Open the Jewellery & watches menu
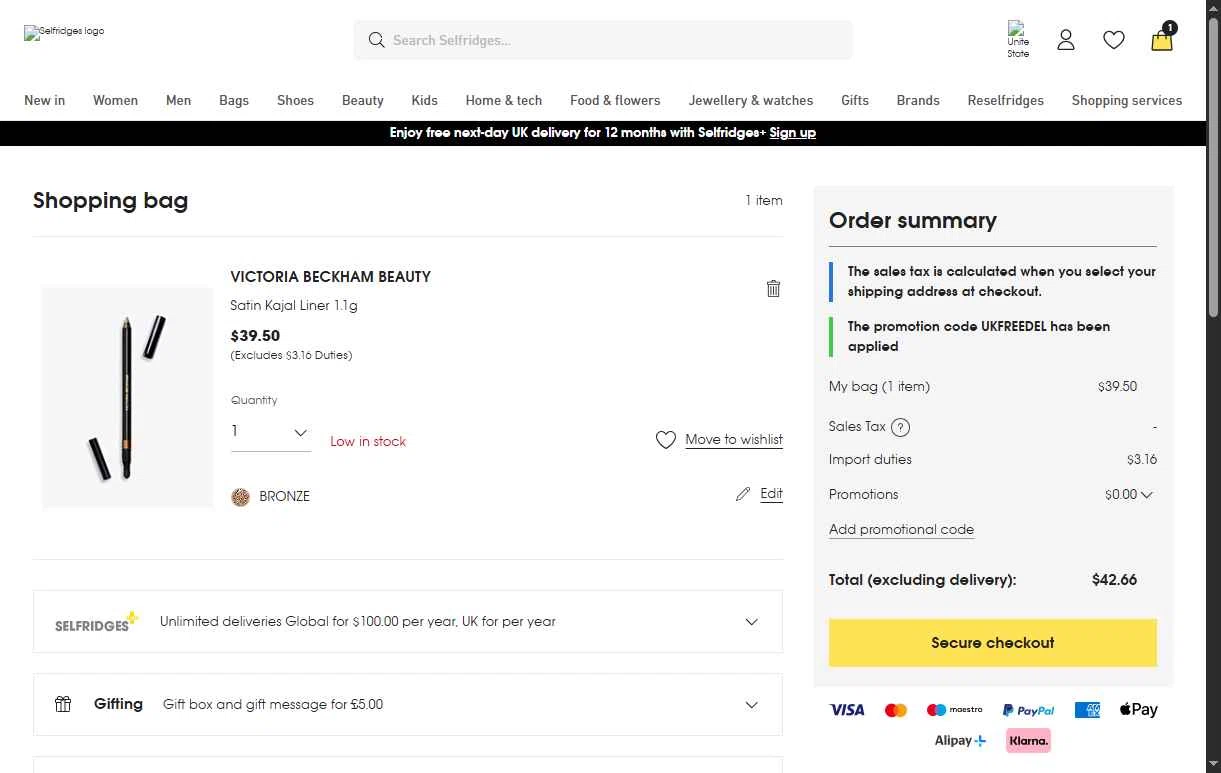Image resolution: width=1221 pixels, height=773 pixels. (x=751, y=100)
